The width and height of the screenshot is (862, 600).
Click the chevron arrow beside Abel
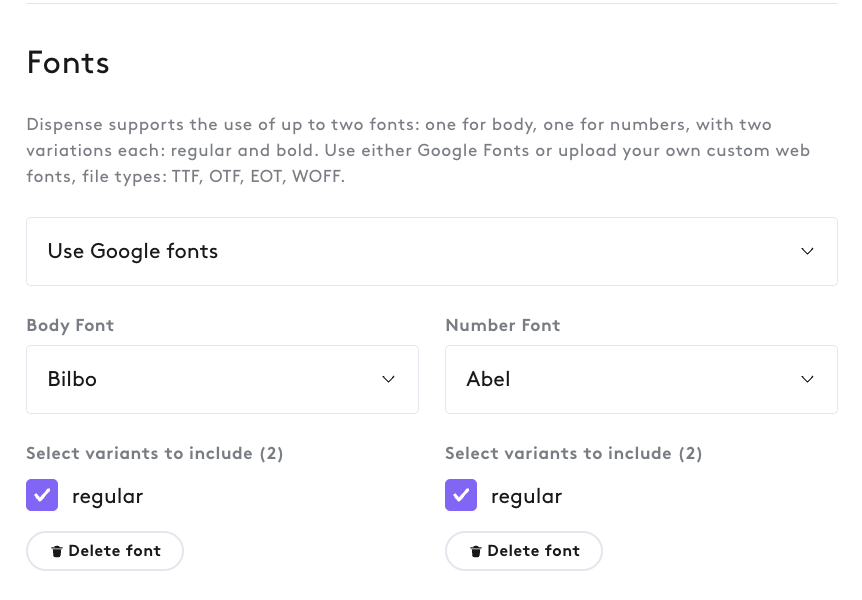[x=807, y=379]
